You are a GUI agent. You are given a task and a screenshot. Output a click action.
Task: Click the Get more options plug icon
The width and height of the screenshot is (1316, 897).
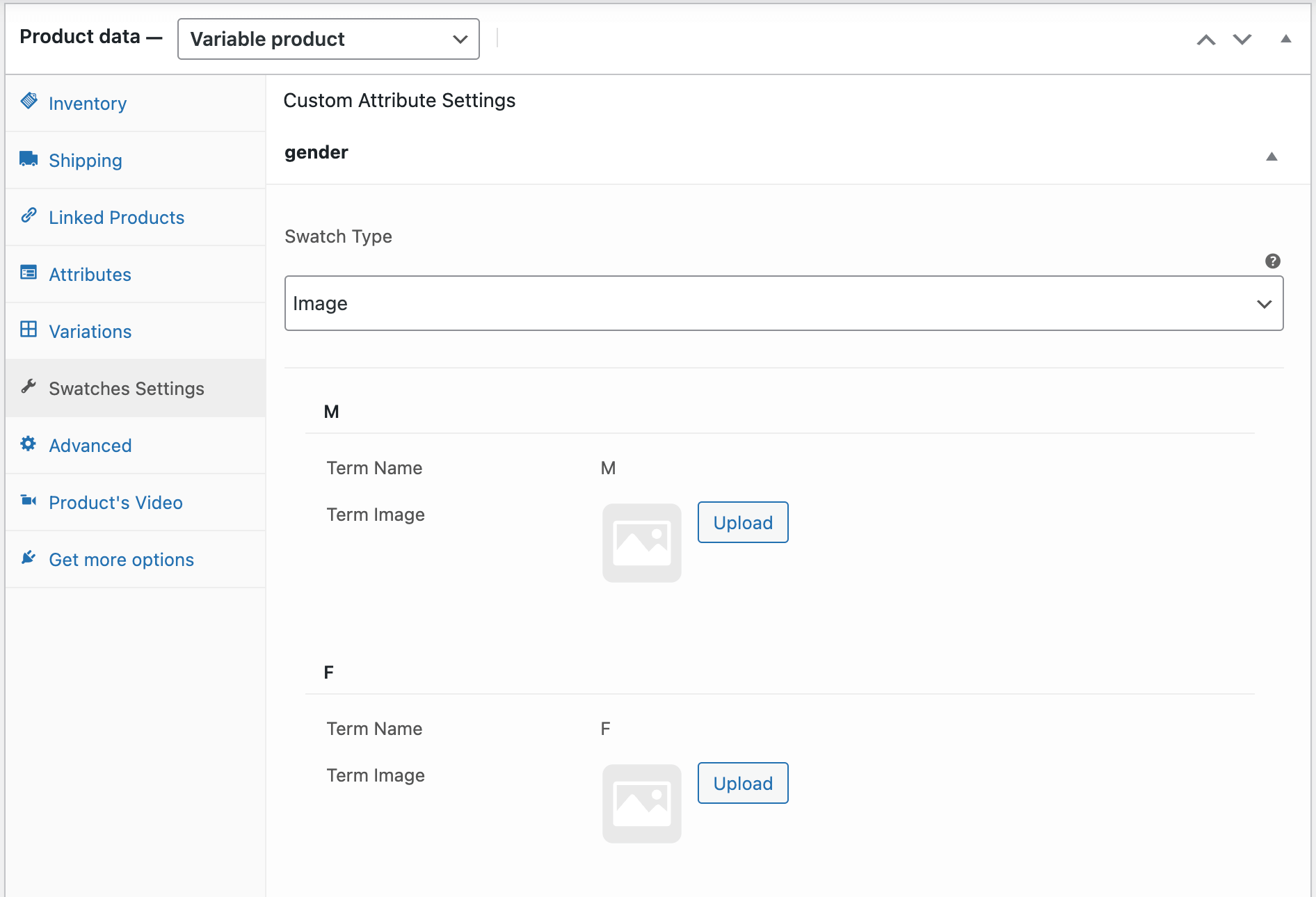[x=29, y=558]
